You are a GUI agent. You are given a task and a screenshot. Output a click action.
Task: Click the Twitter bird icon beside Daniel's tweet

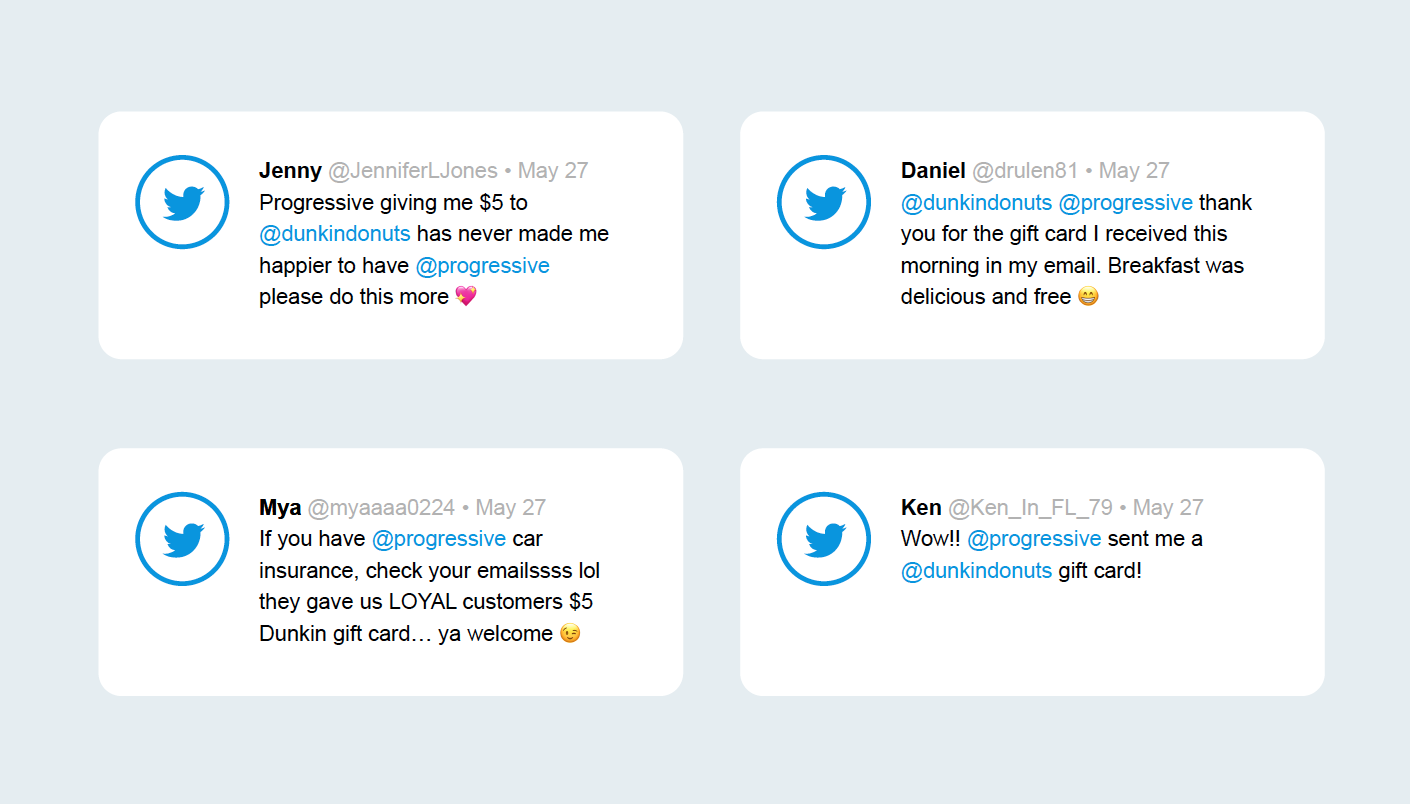(x=824, y=202)
